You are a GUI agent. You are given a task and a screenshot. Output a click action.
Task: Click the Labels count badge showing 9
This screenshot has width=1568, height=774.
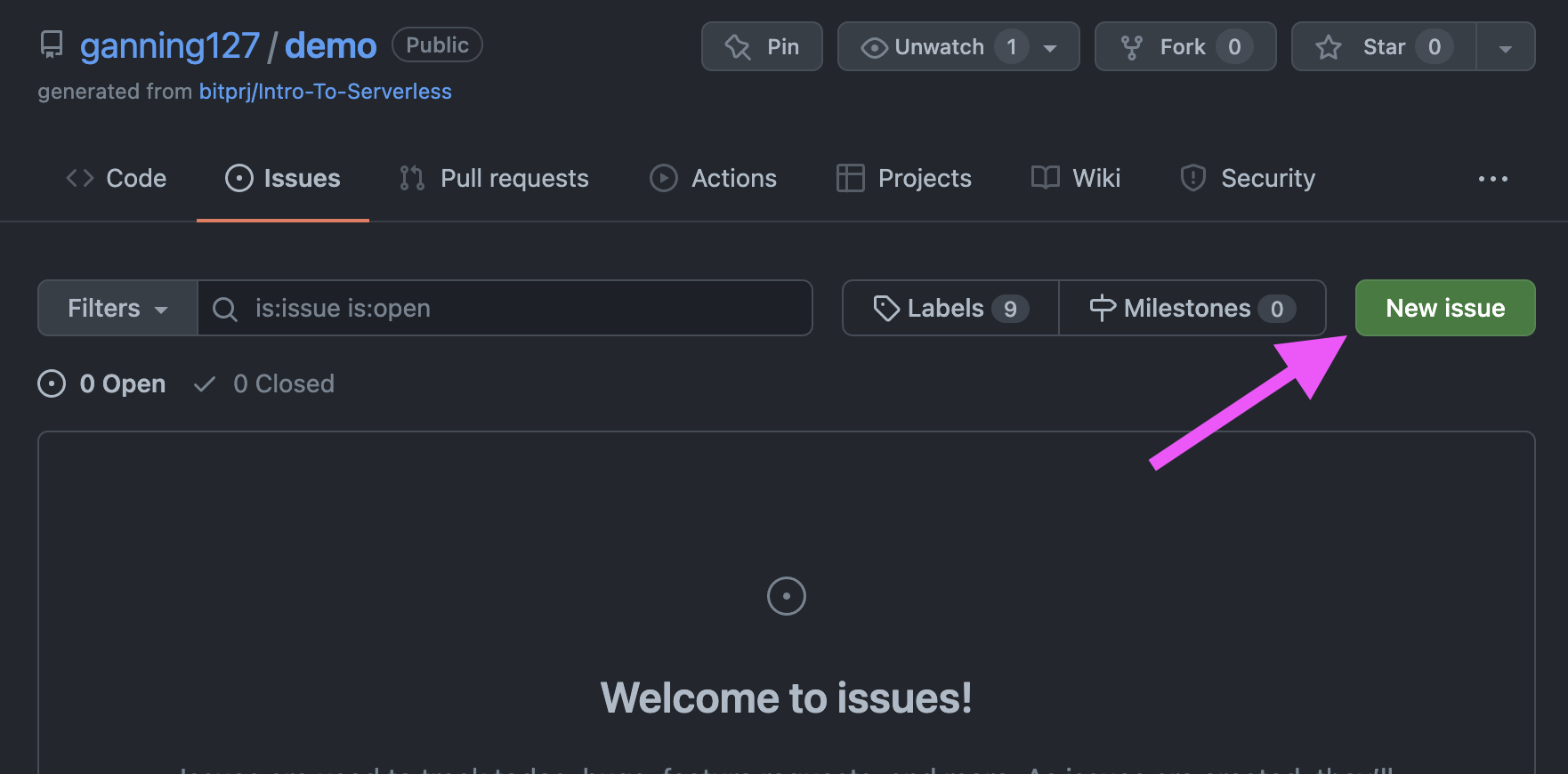click(x=1010, y=309)
